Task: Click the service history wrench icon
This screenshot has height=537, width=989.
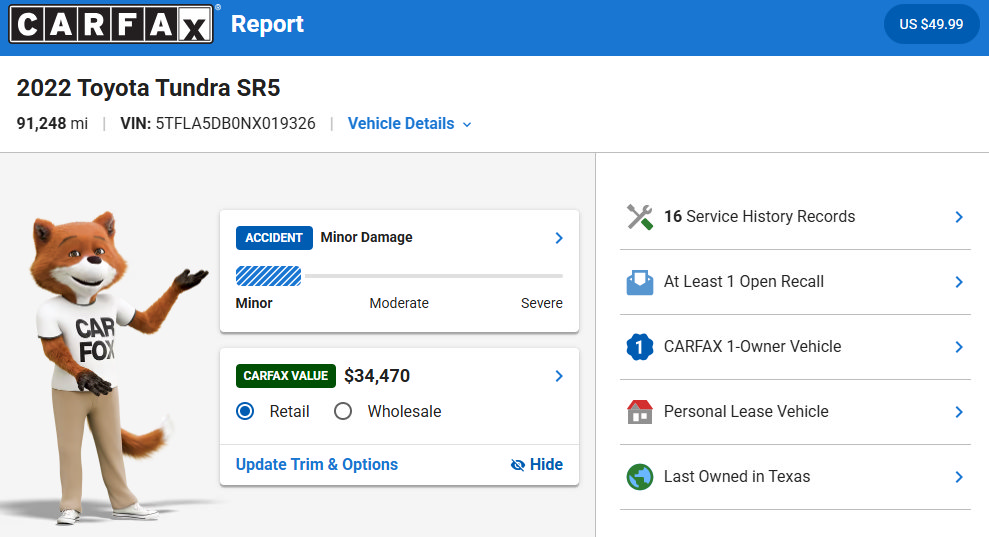Action: click(640, 217)
